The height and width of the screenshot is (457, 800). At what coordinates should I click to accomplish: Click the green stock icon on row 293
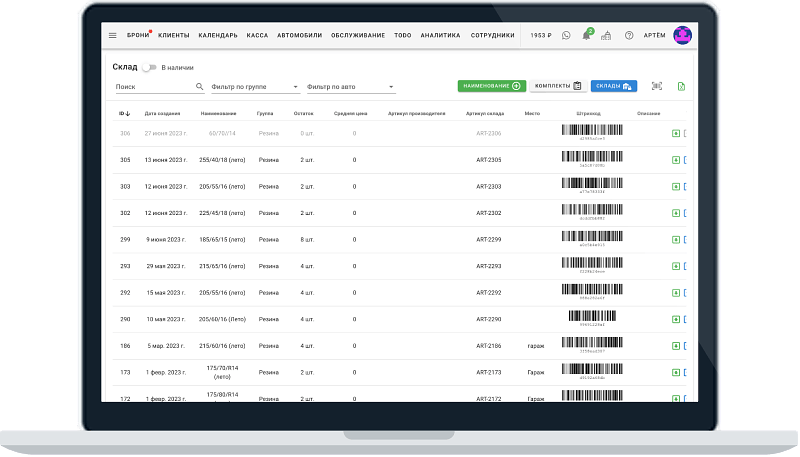pos(676,266)
